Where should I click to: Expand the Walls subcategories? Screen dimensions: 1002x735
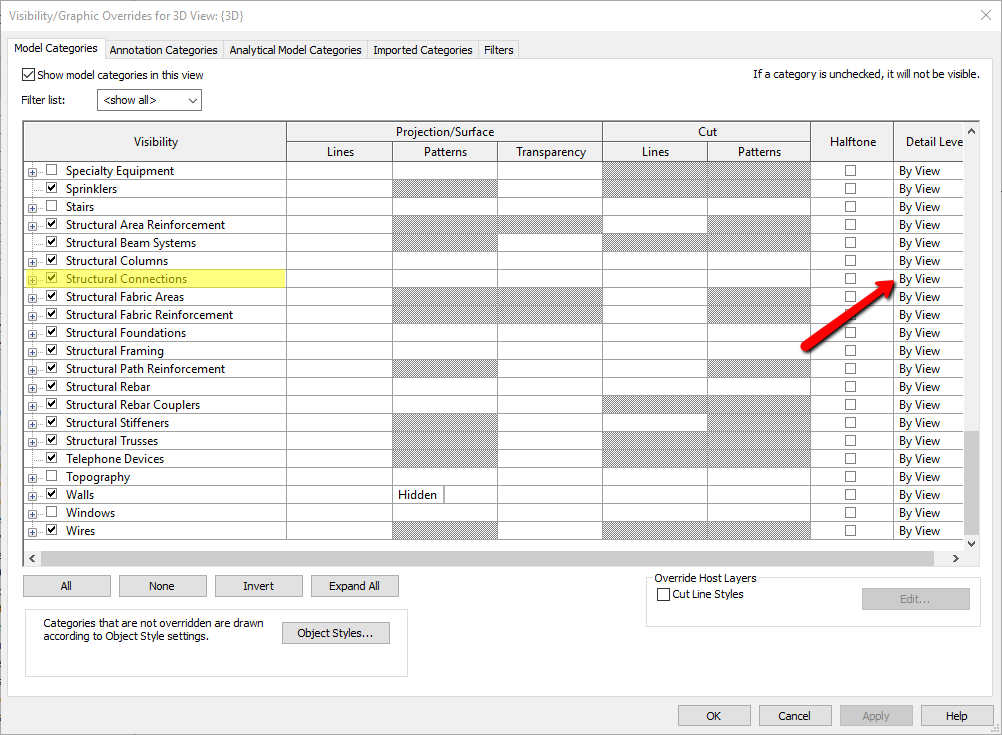pyautogui.click(x=32, y=496)
